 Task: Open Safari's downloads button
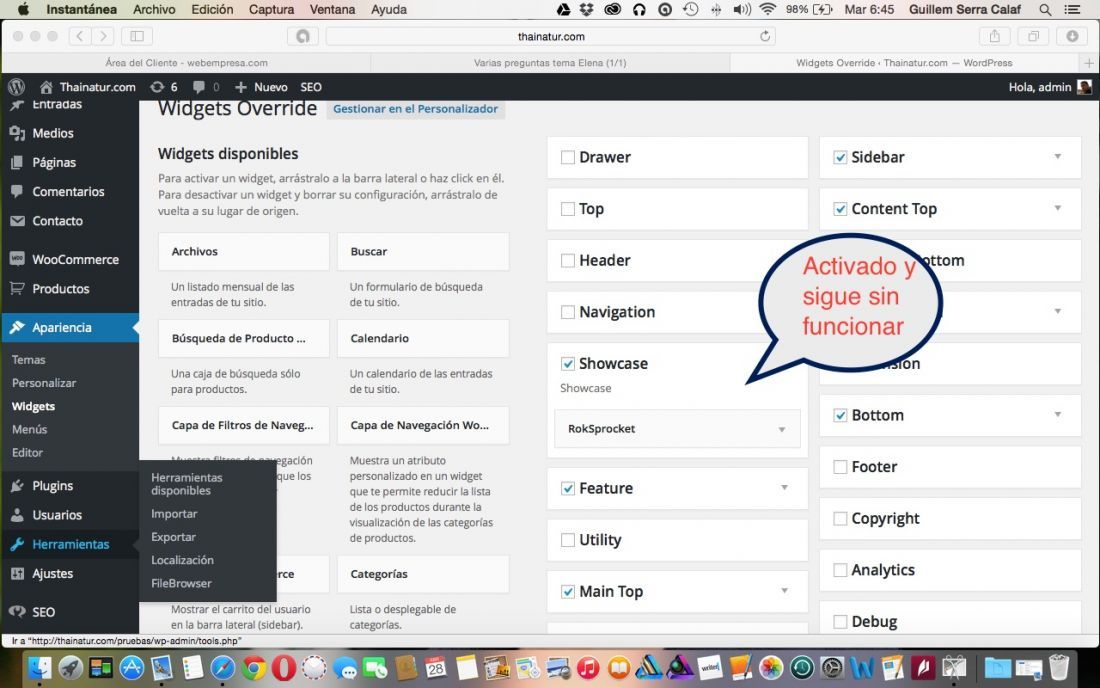tap(1072, 36)
